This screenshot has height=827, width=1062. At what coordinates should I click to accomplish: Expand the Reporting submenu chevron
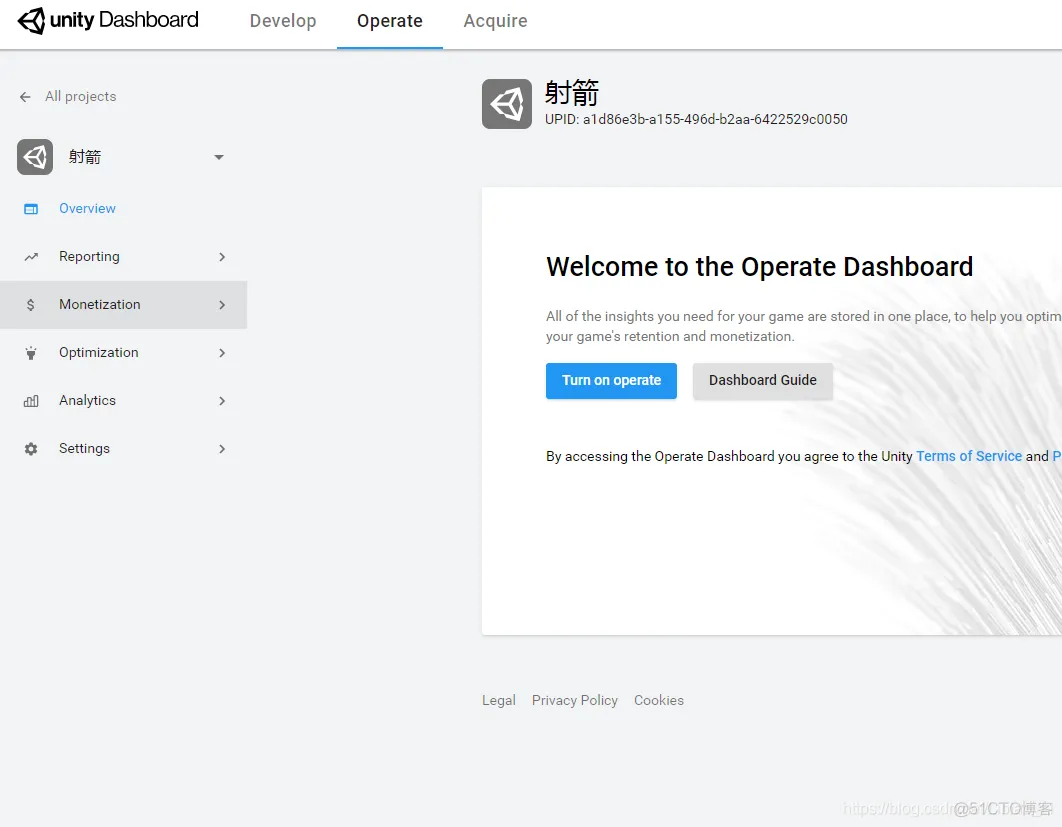pyautogui.click(x=222, y=257)
